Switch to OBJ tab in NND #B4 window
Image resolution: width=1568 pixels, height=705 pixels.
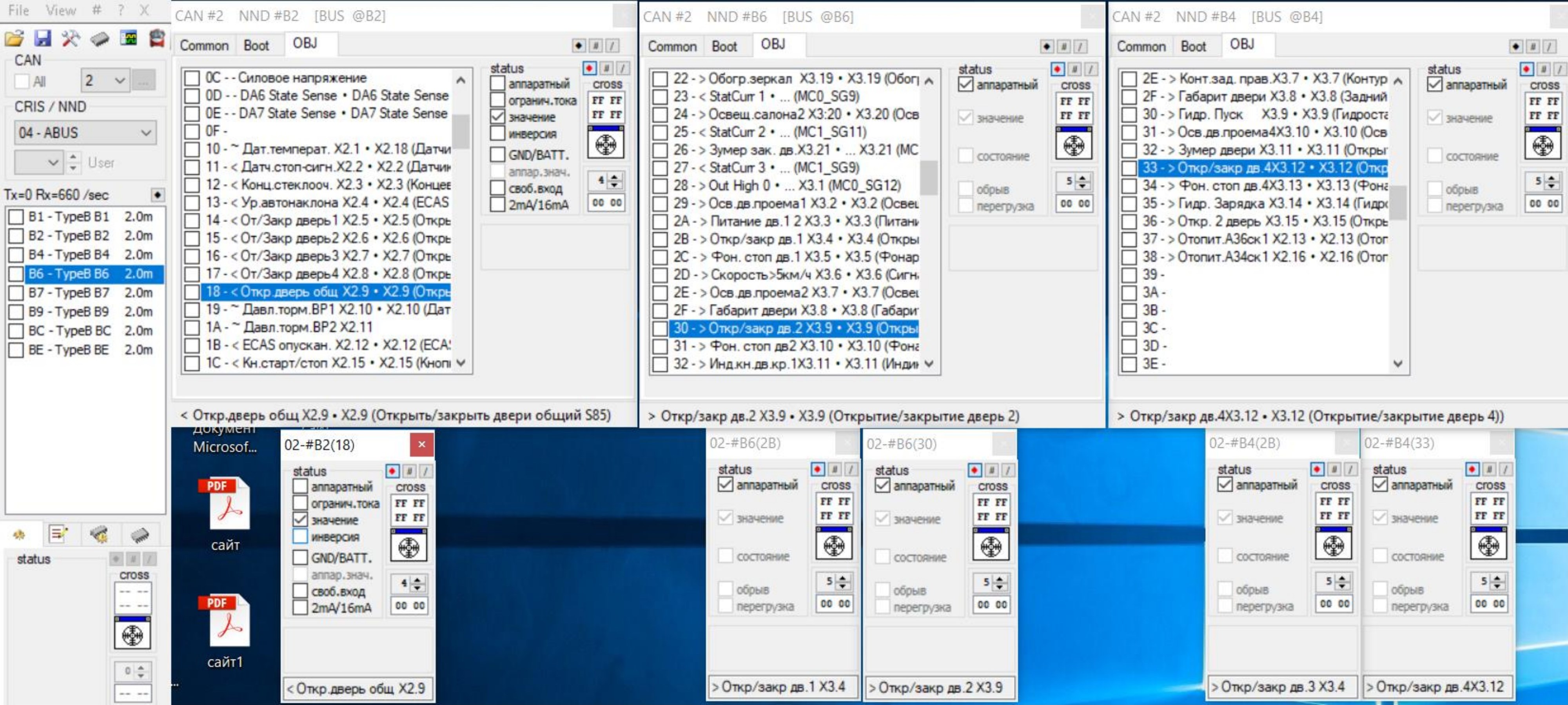pyautogui.click(x=1242, y=44)
